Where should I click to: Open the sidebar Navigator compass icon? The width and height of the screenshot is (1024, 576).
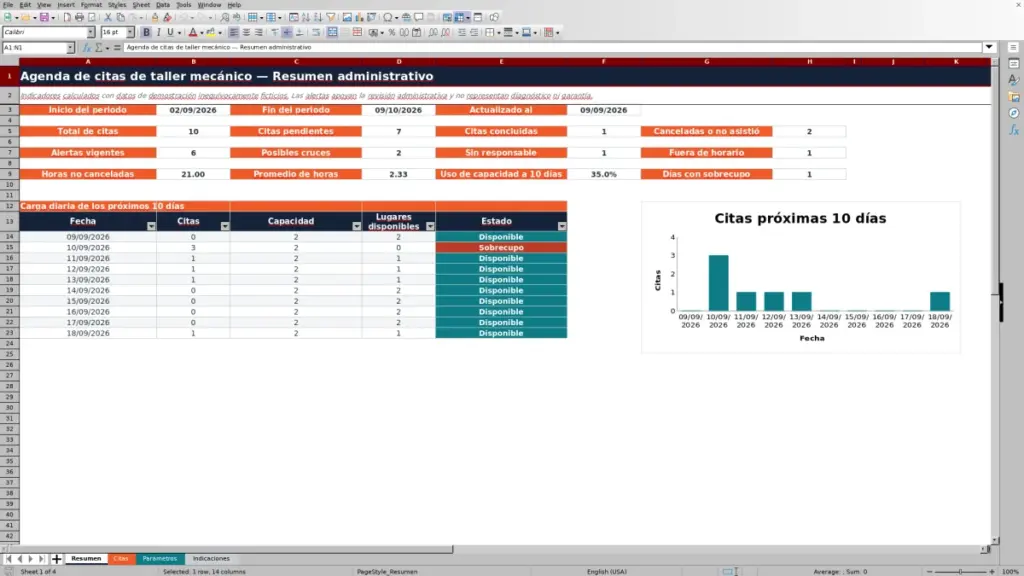click(1014, 114)
